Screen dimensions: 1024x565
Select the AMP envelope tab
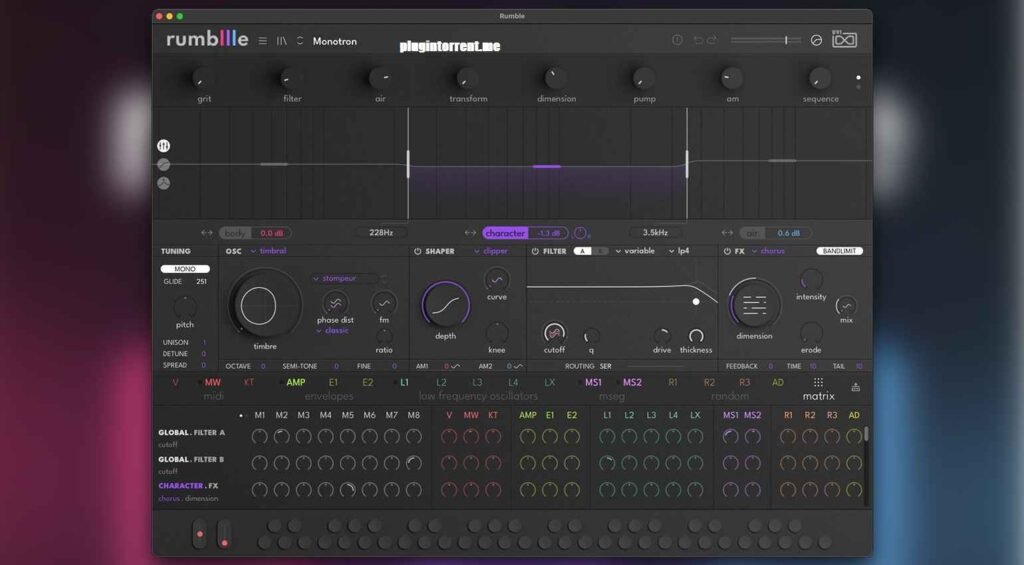click(x=296, y=383)
